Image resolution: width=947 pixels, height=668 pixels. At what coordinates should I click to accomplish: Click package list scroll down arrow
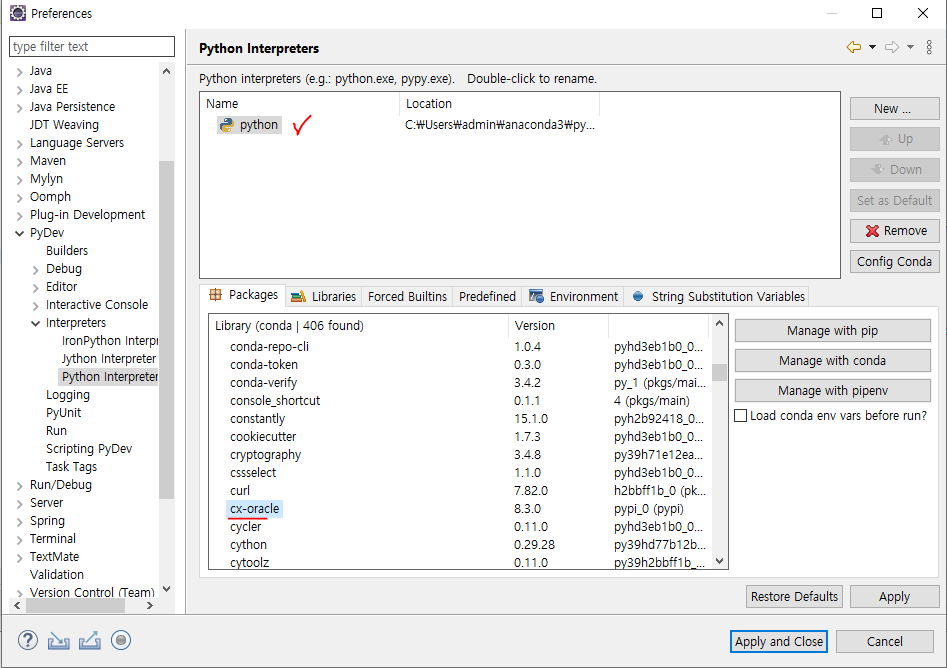pos(719,561)
